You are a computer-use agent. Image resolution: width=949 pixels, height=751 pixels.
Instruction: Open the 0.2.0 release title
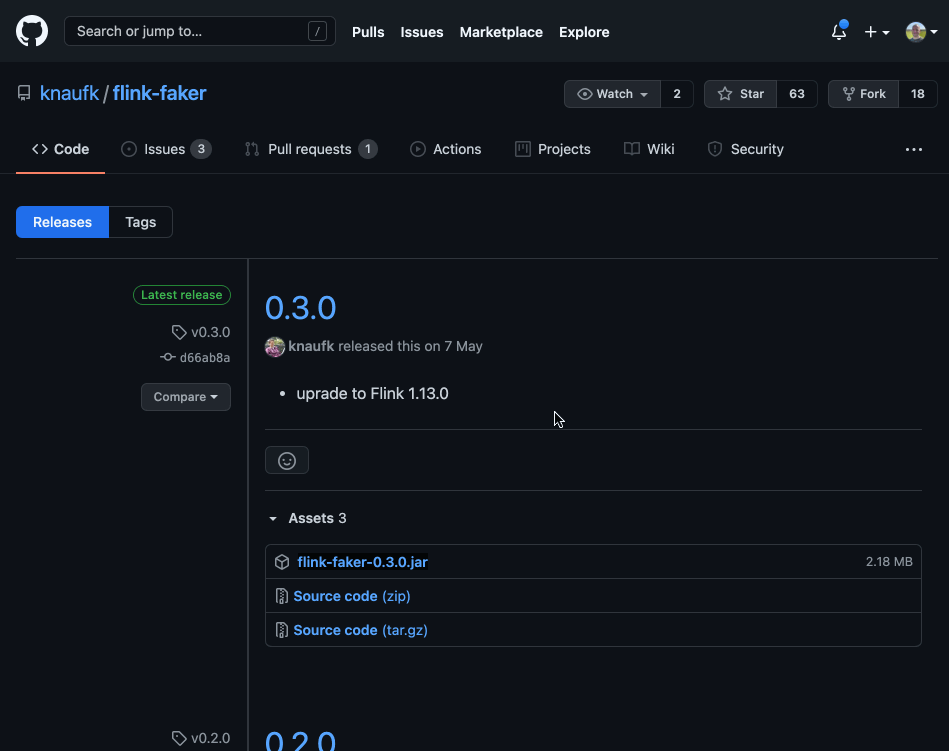pos(300,740)
